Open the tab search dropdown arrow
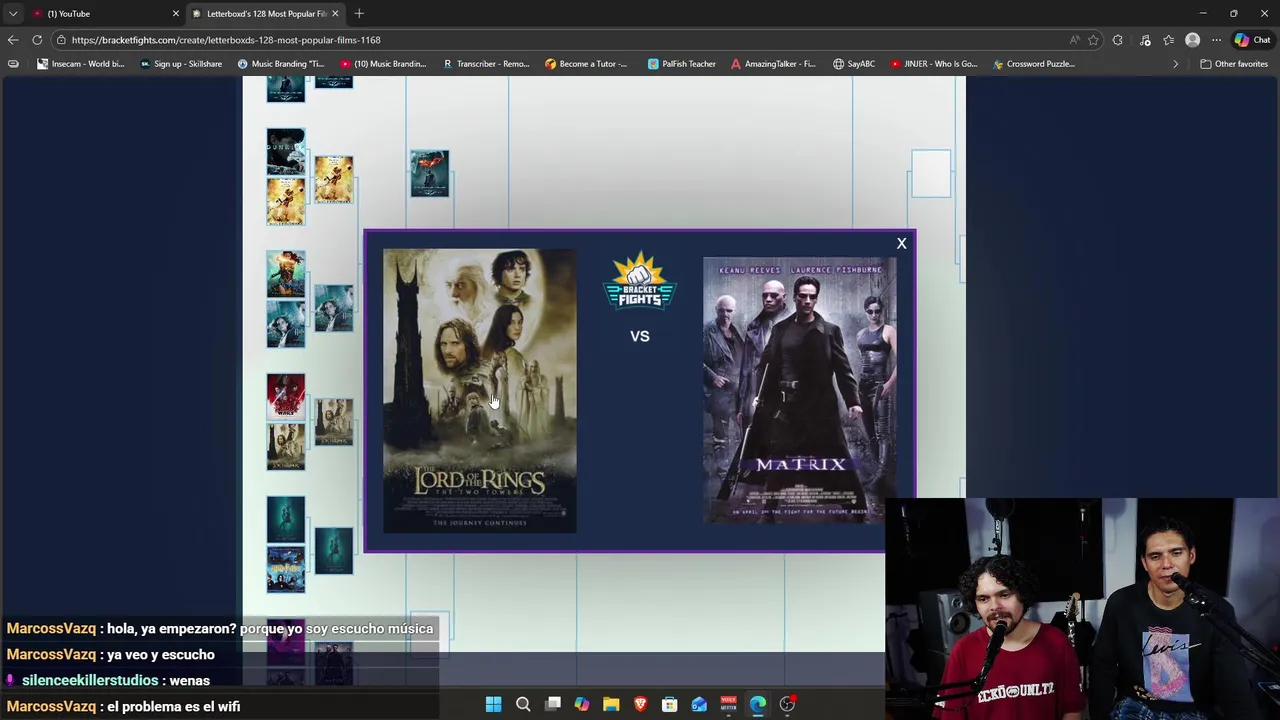This screenshot has width=1280, height=720. pyautogui.click(x=12, y=13)
